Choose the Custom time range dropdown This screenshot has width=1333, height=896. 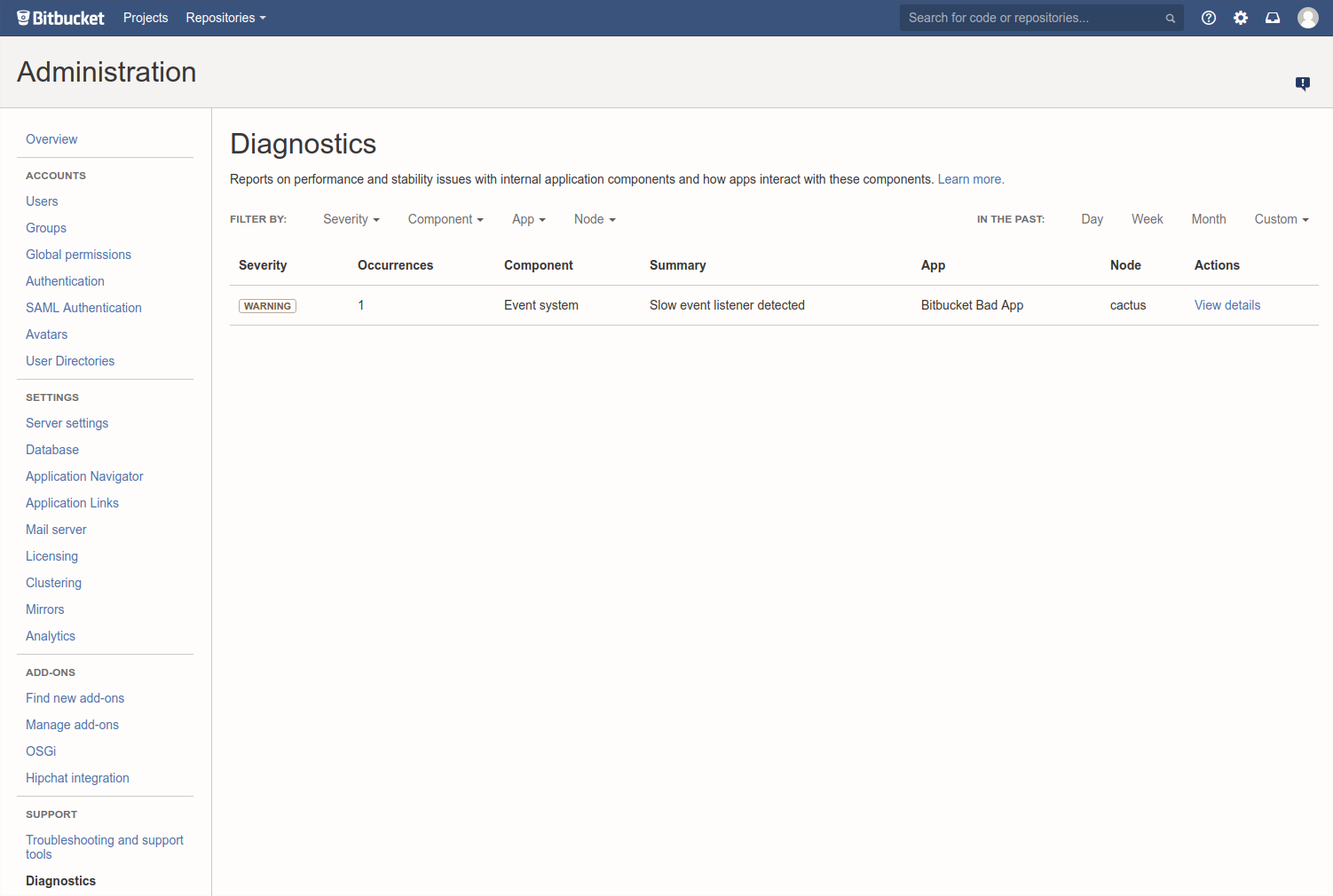click(1281, 219)
